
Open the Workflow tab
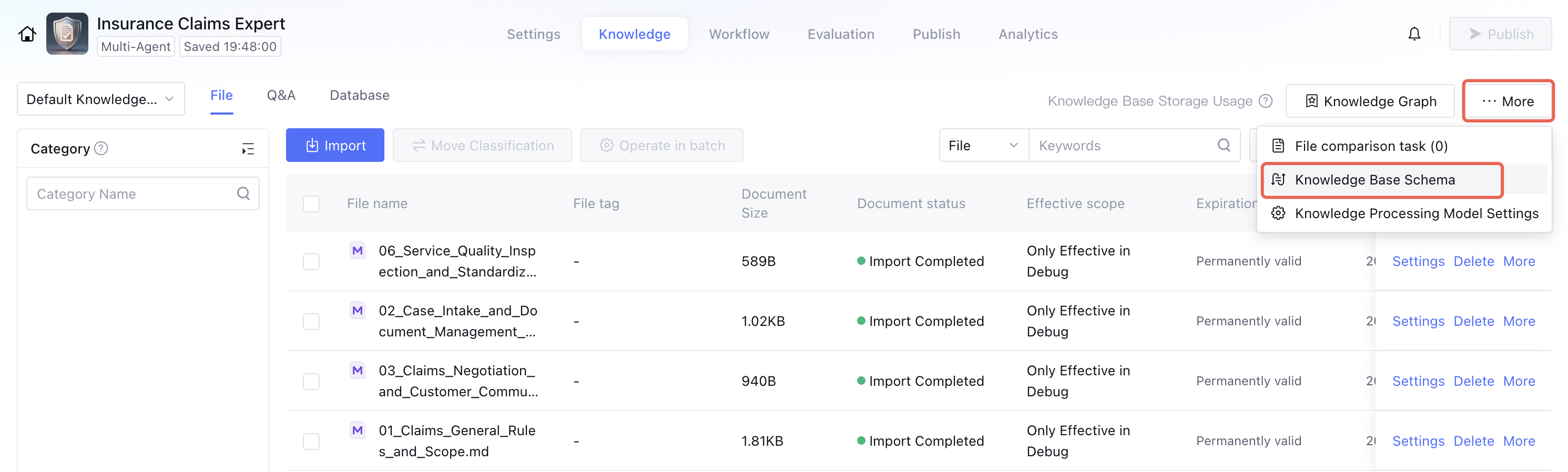[x=738, y=34]
